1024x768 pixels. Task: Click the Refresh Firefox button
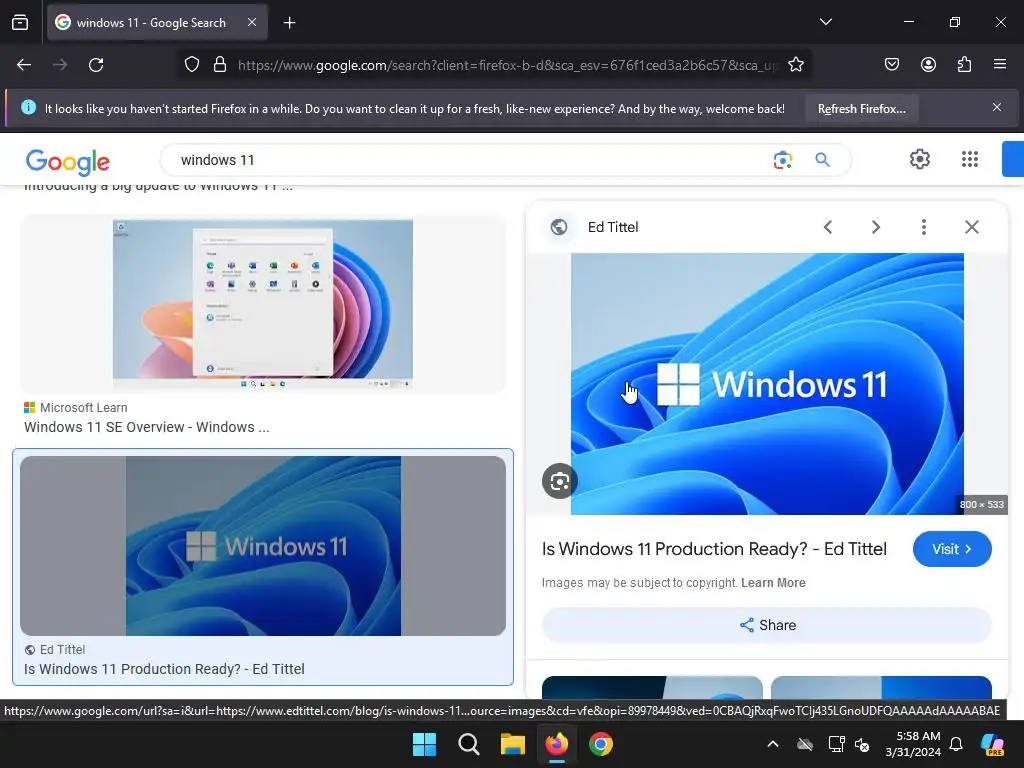pos(861,109)
